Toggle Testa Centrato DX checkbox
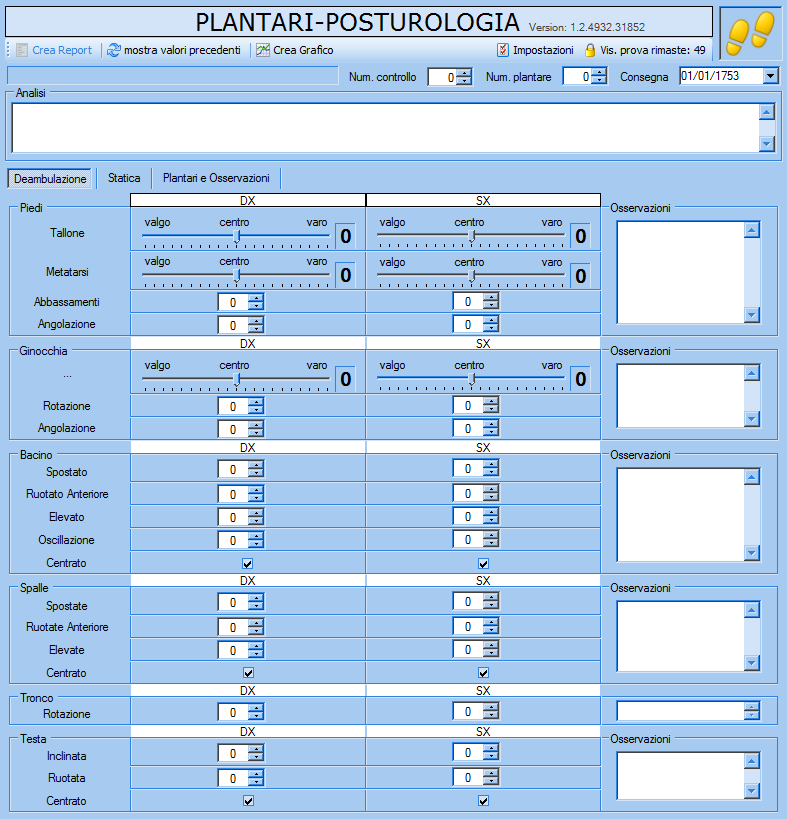787x819 pixels. pyautogui.click(x=249, y=801)
